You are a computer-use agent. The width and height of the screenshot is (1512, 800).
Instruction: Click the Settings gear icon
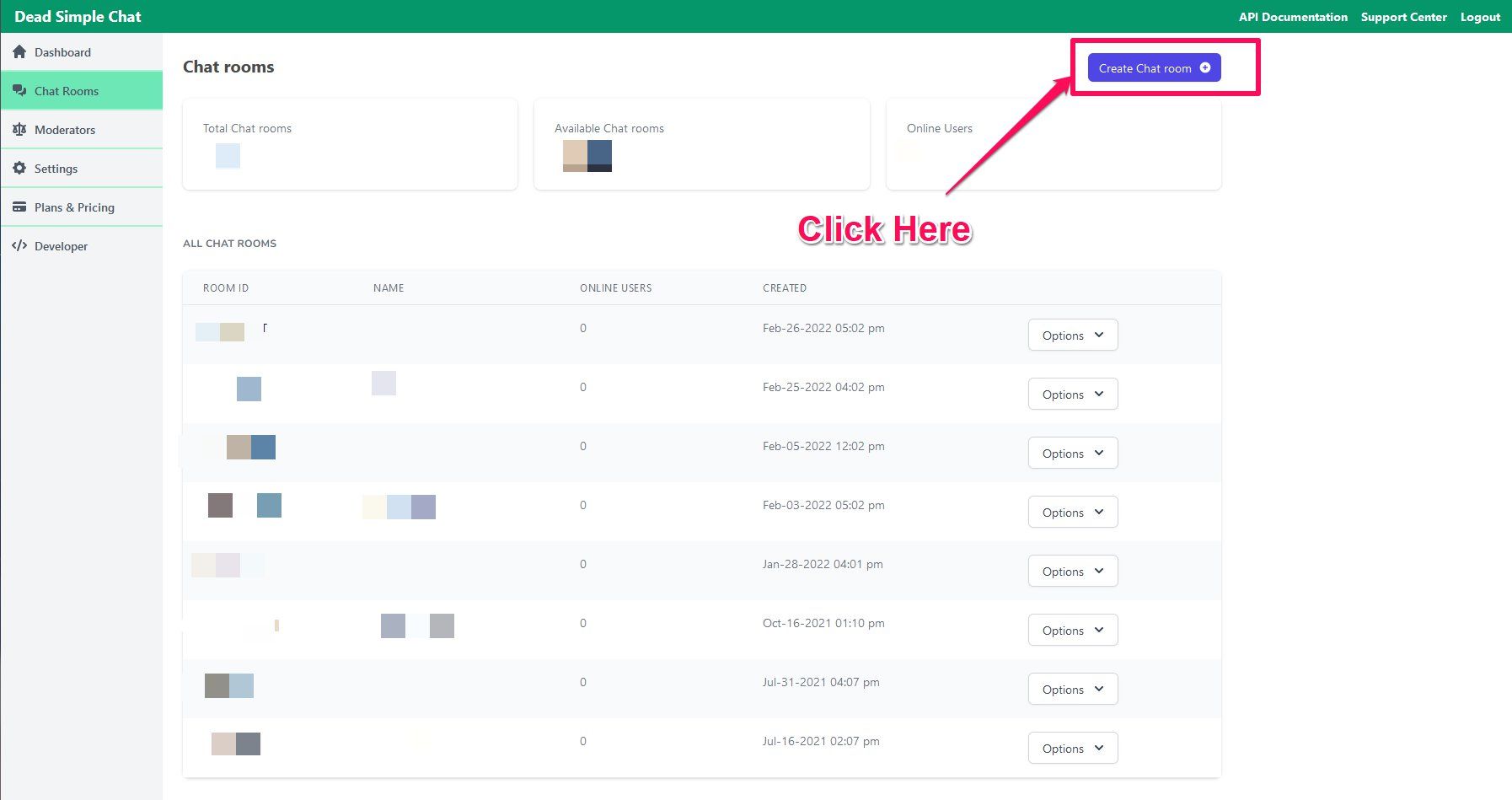click(x=19, y=169)
